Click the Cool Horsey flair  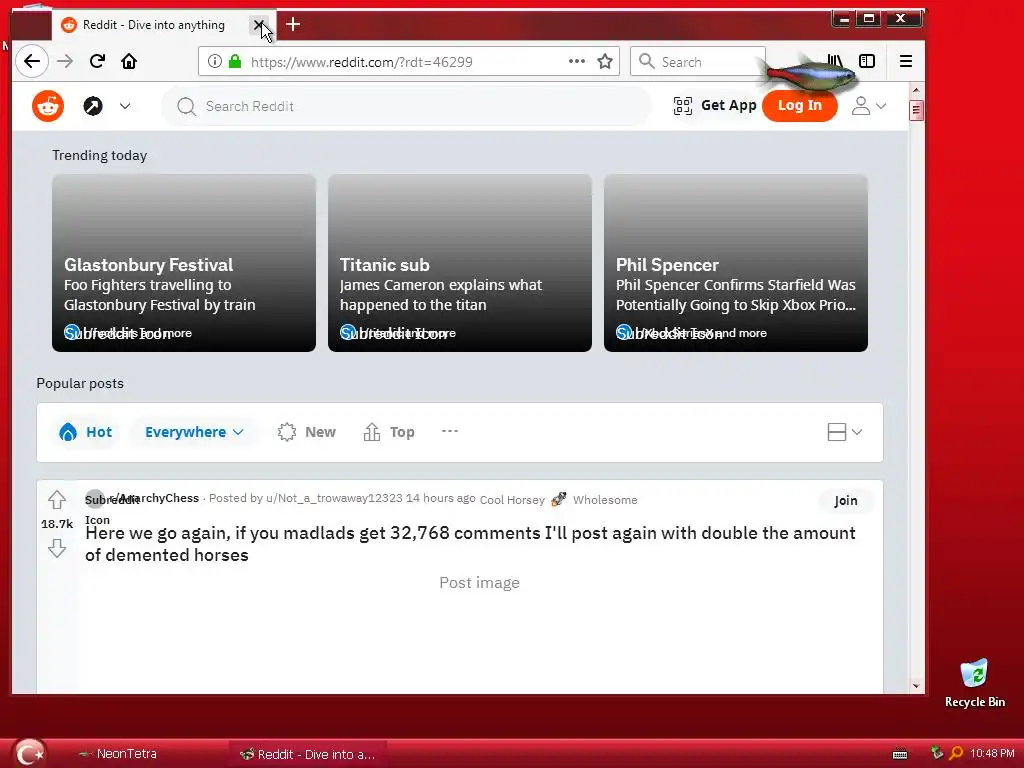pyautogui.click(x=512, y=500)
